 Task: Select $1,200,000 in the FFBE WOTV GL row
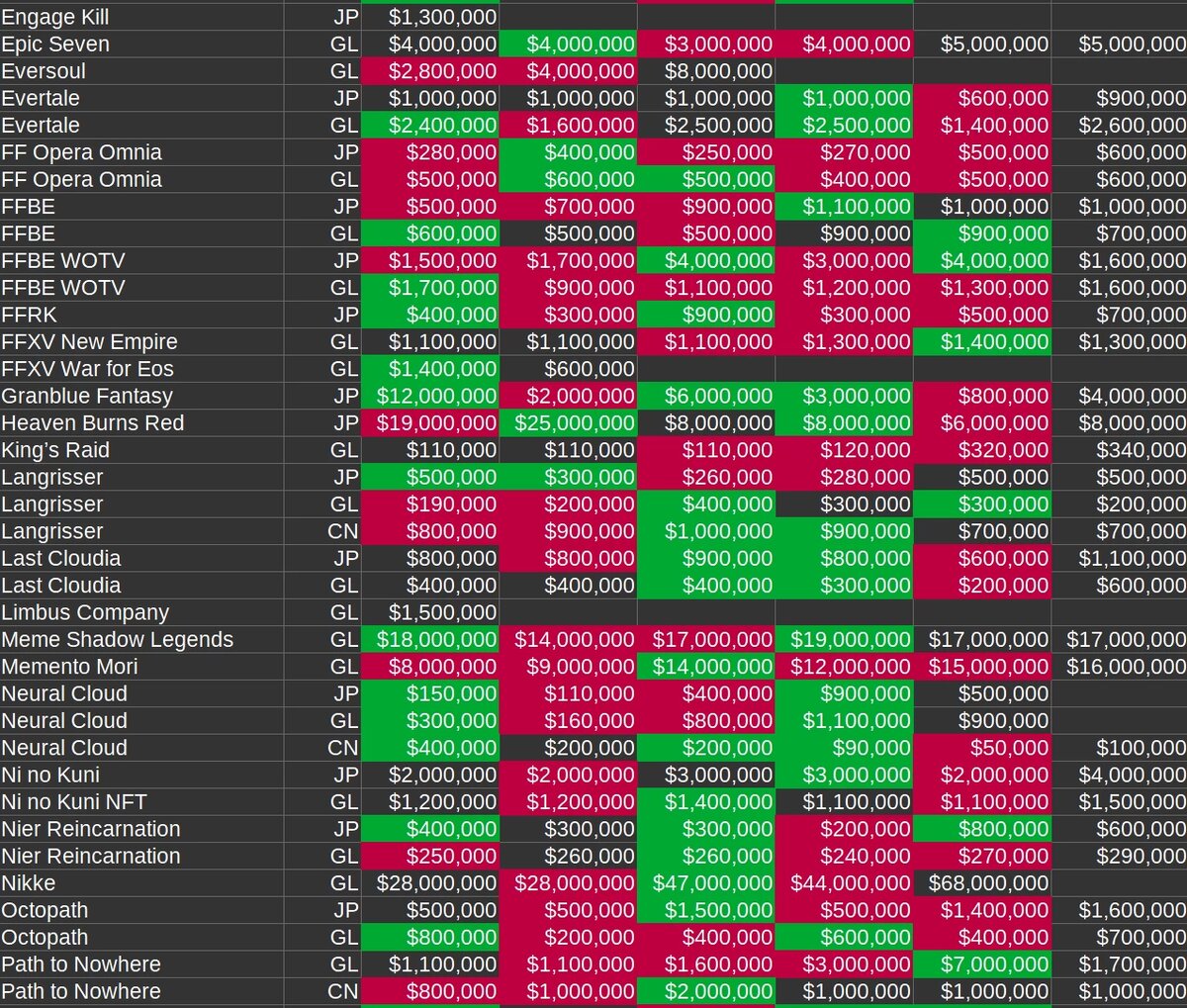click(844, 287)
